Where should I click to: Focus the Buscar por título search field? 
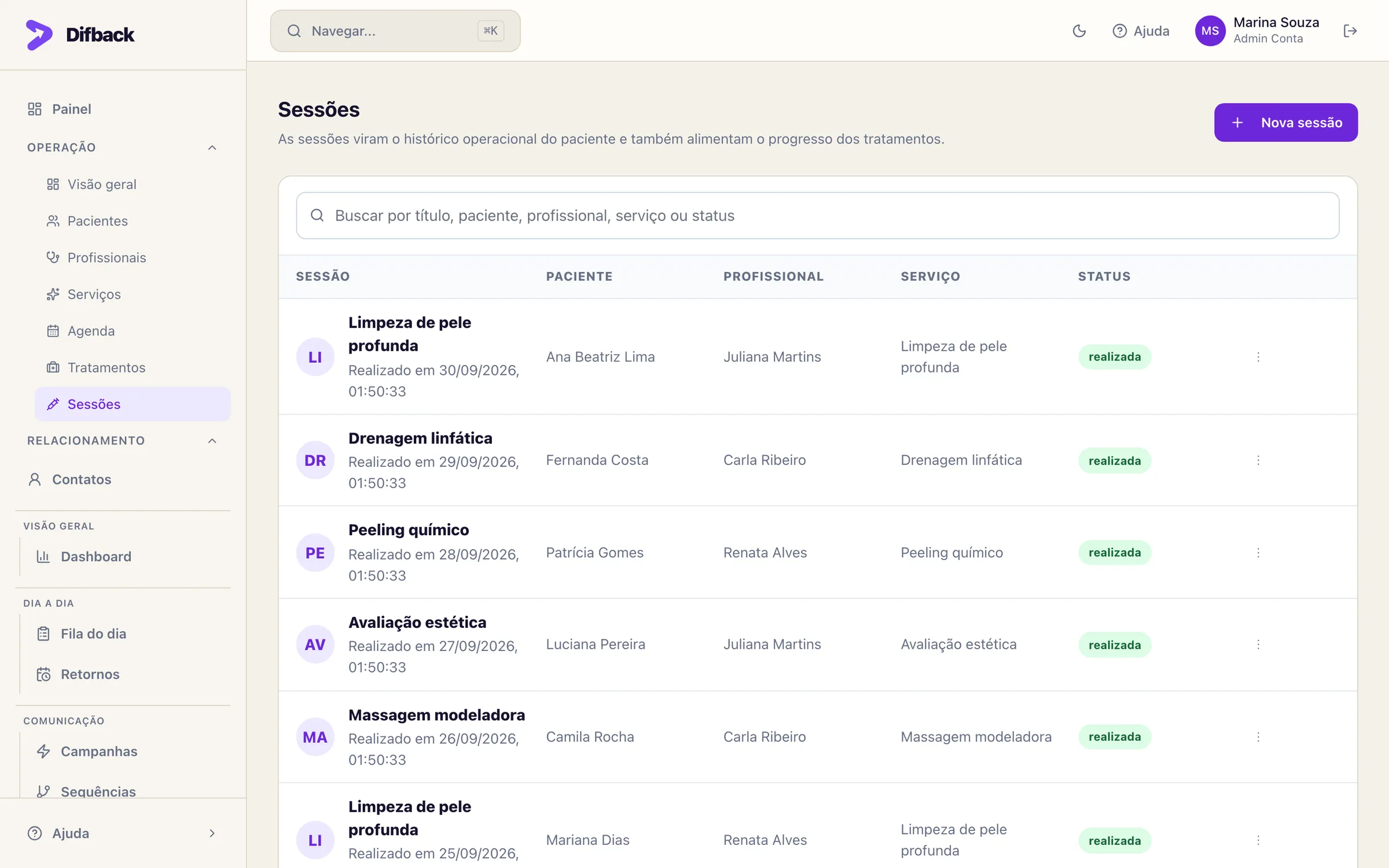point(817,216)
